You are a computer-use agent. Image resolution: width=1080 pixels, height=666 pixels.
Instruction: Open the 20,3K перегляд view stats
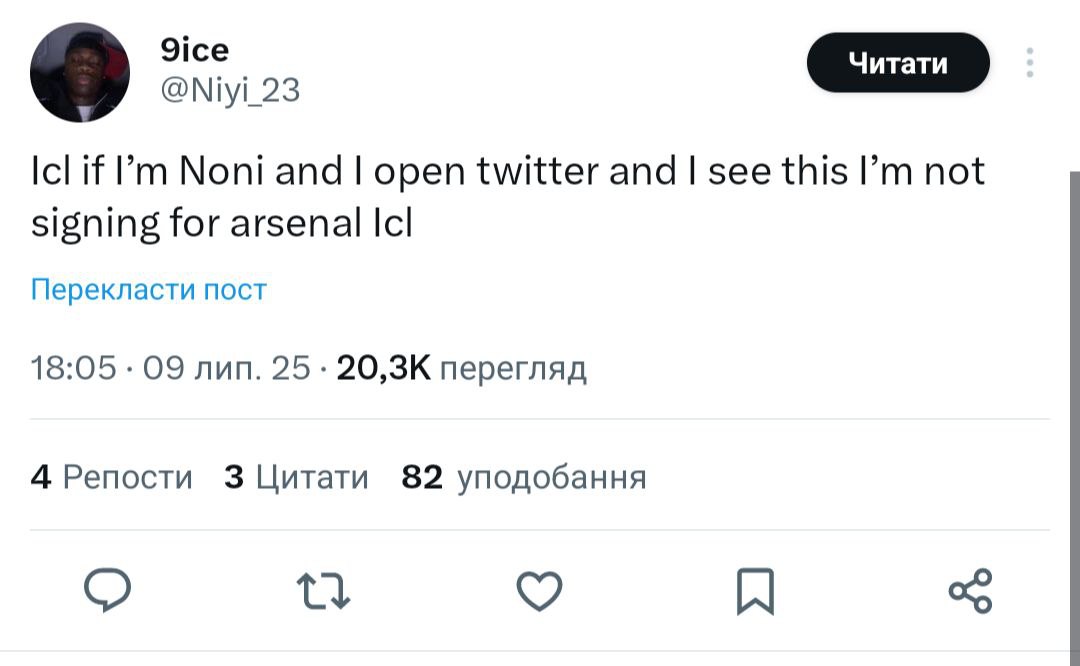[x=461, y=369]
